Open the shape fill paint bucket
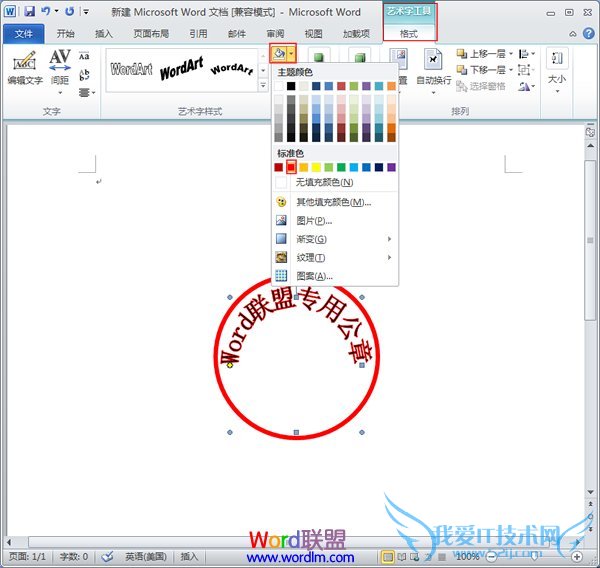The image size is (600, 568). click(279, 54)
